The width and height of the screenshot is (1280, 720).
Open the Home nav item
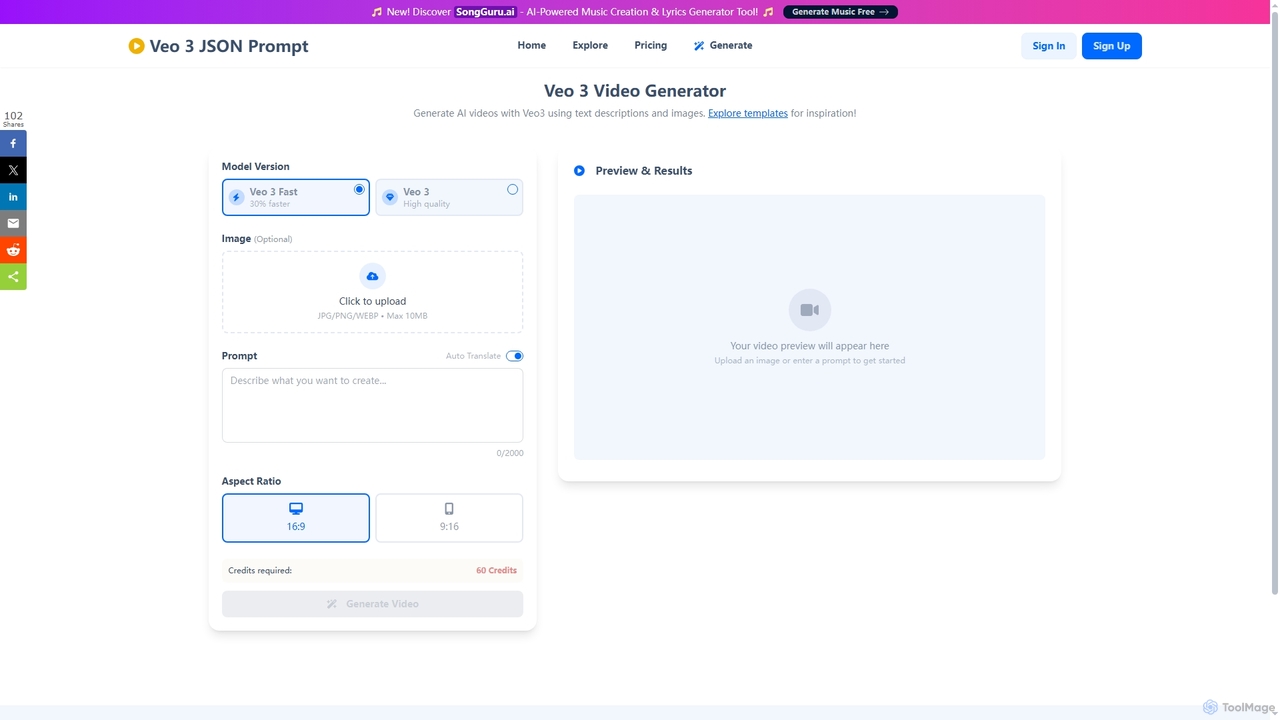click(x=532, y=45)
